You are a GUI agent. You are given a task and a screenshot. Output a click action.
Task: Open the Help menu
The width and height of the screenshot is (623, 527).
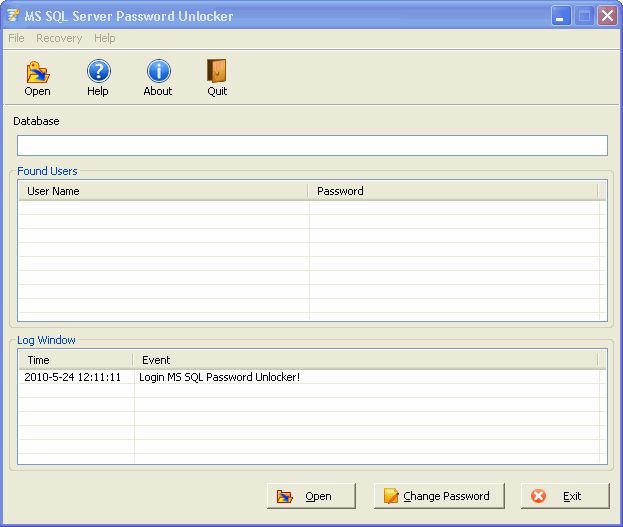pyautogui.click(x=105, y=38)
